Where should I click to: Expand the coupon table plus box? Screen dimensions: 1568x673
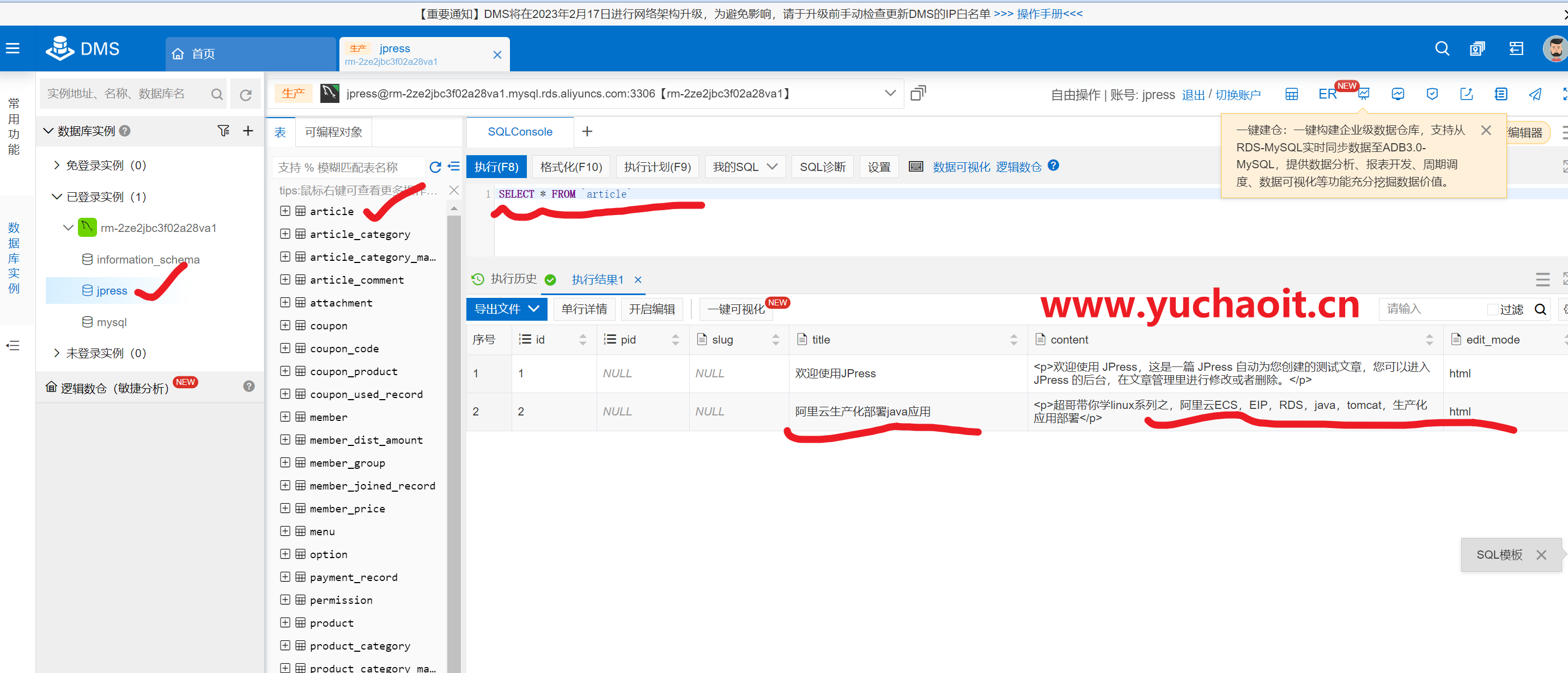pyautogui.click(x=285, y=326)
